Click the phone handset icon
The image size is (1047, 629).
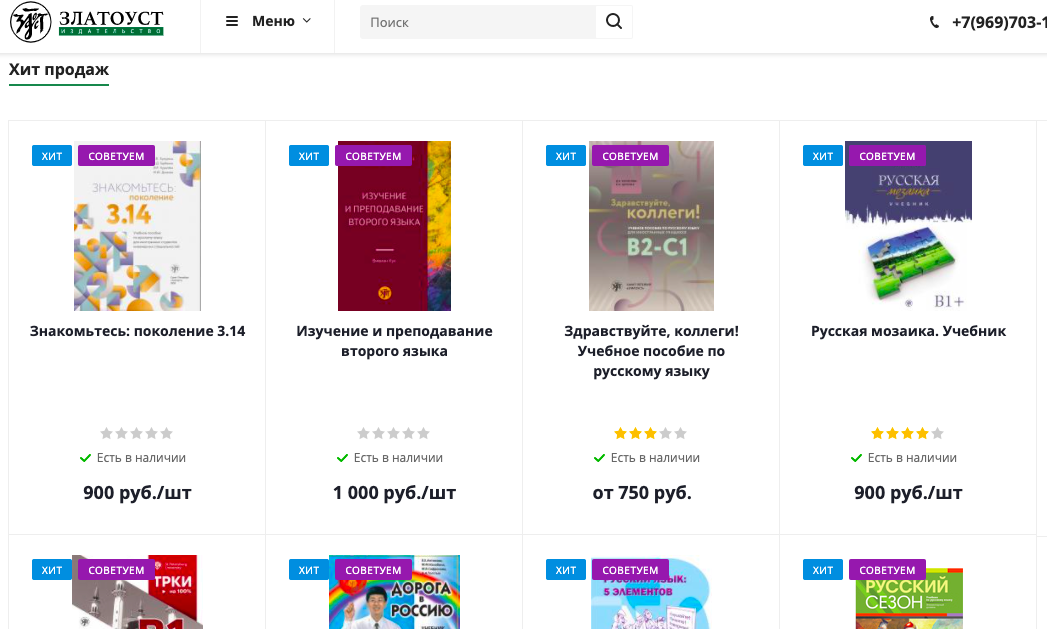point(935,22)
